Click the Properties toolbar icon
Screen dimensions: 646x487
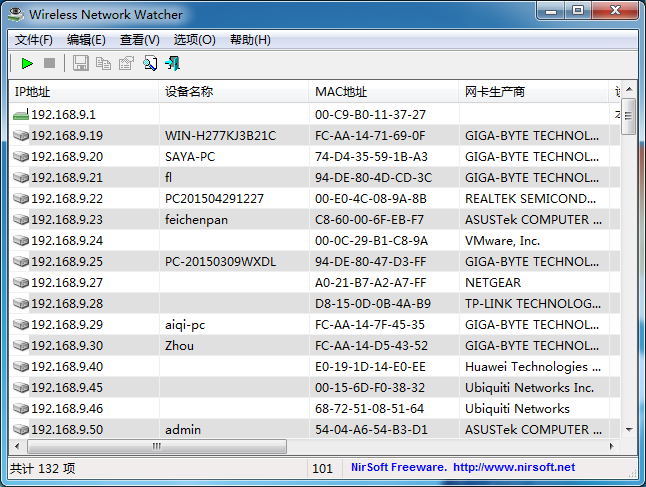pyautogui.click(x=126, y=64)
